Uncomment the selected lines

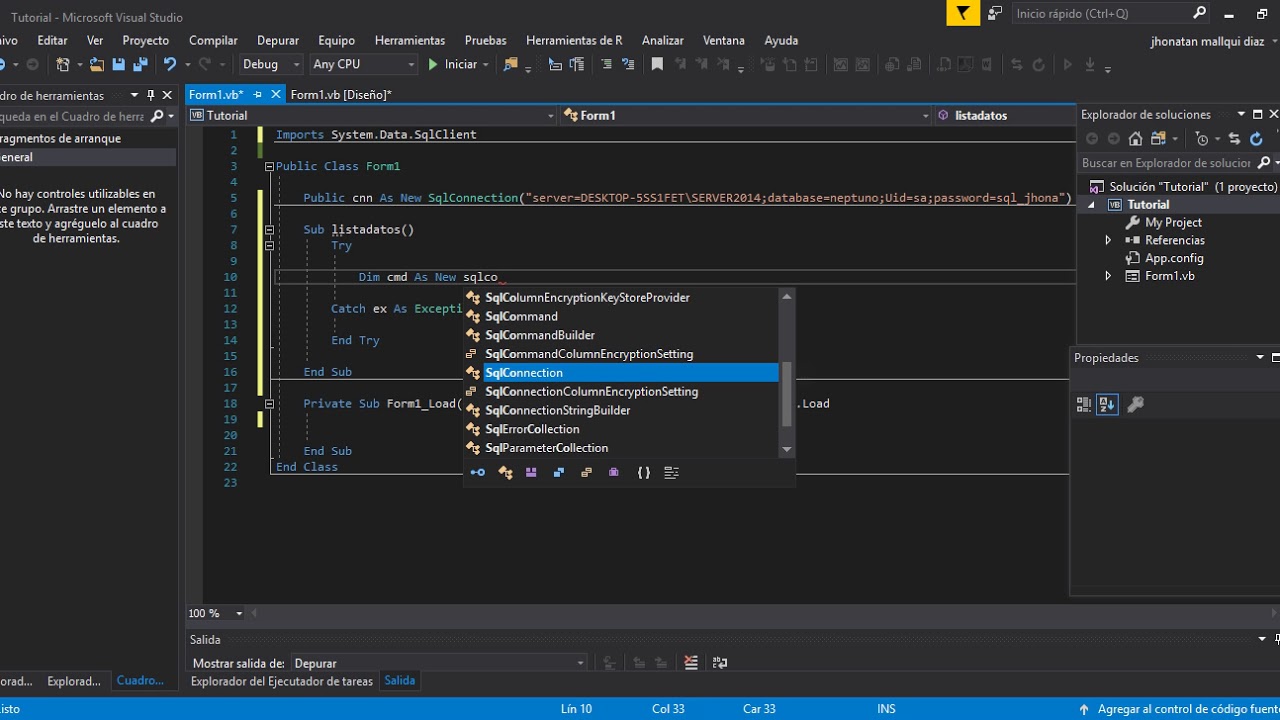628,64
